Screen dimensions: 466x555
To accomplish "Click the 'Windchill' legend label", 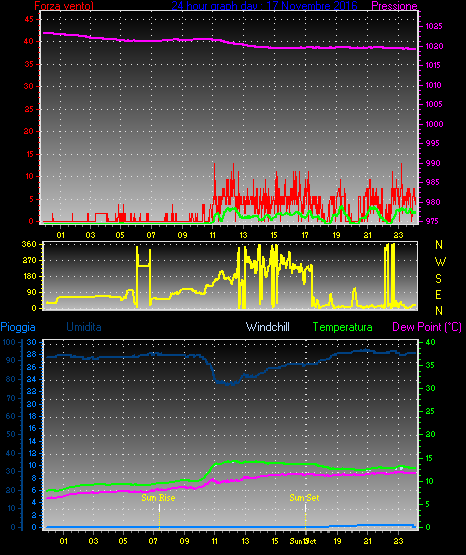I will (267, 327).
